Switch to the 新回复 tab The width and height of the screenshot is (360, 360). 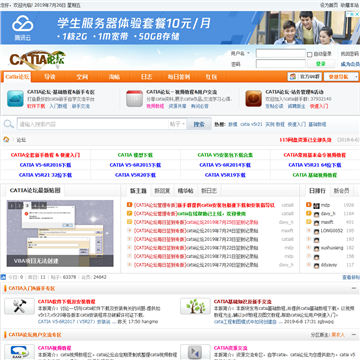(x=162, y=191)
